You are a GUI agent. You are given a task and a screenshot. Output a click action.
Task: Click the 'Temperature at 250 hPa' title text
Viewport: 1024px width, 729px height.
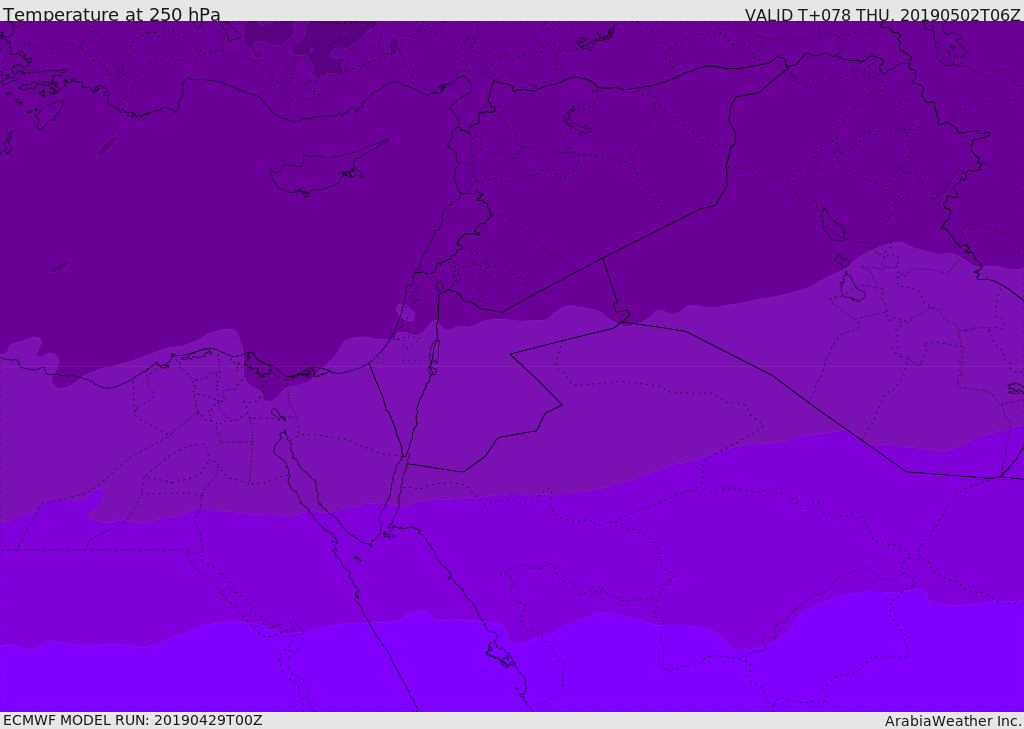coord(112,14)
